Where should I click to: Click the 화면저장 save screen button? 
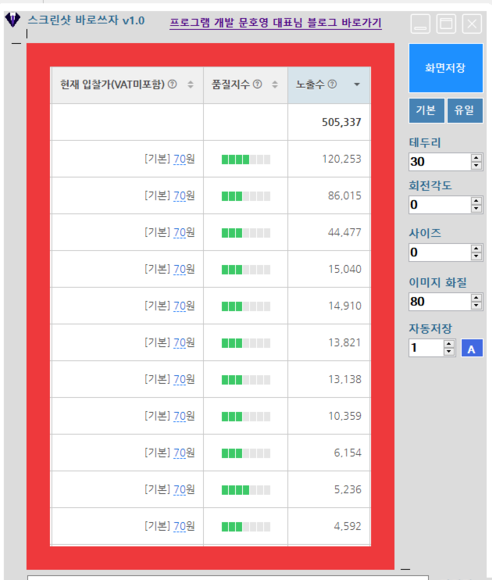(446, 68)
